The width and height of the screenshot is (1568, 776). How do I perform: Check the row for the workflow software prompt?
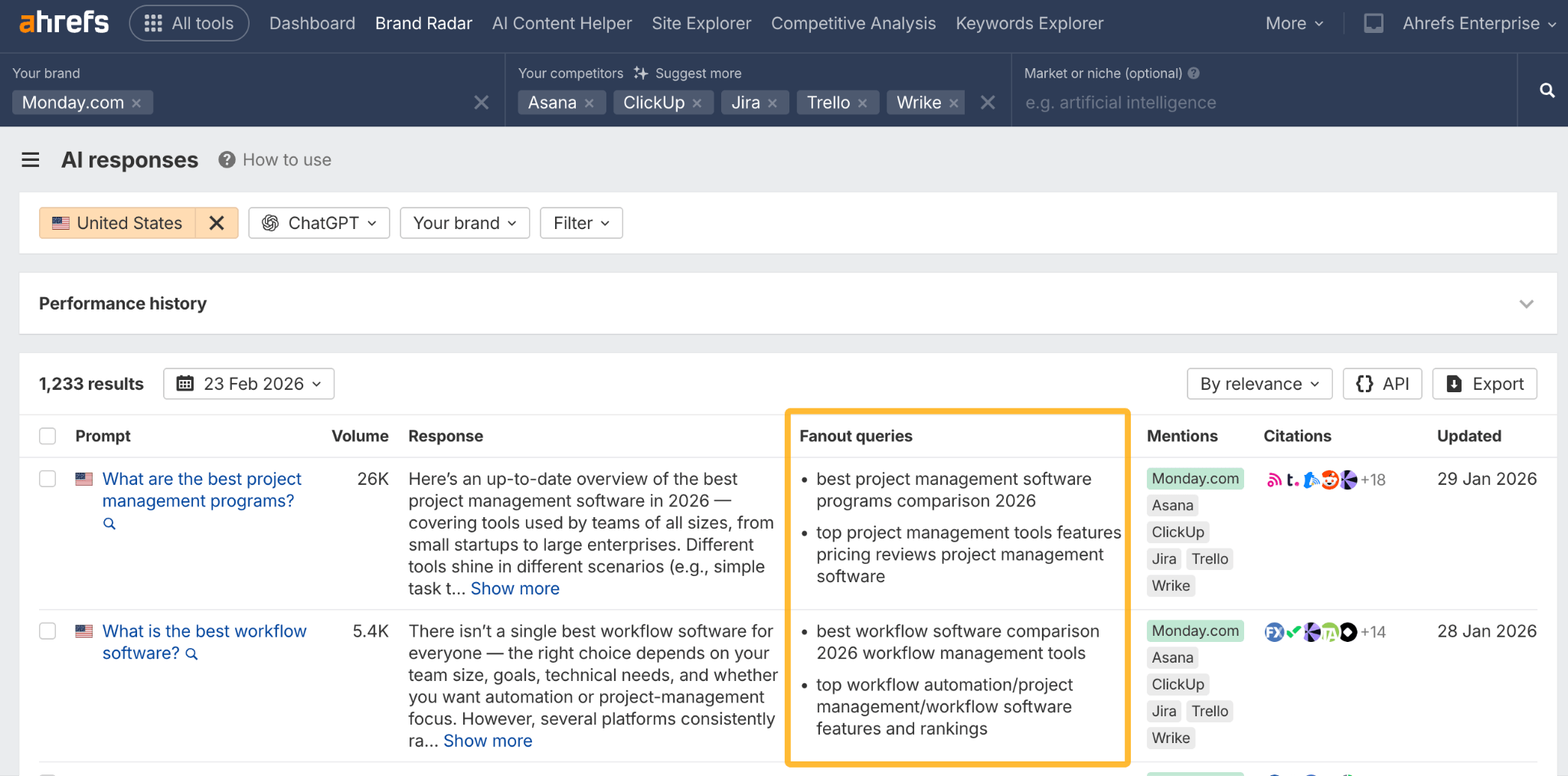tap(47, 630)
